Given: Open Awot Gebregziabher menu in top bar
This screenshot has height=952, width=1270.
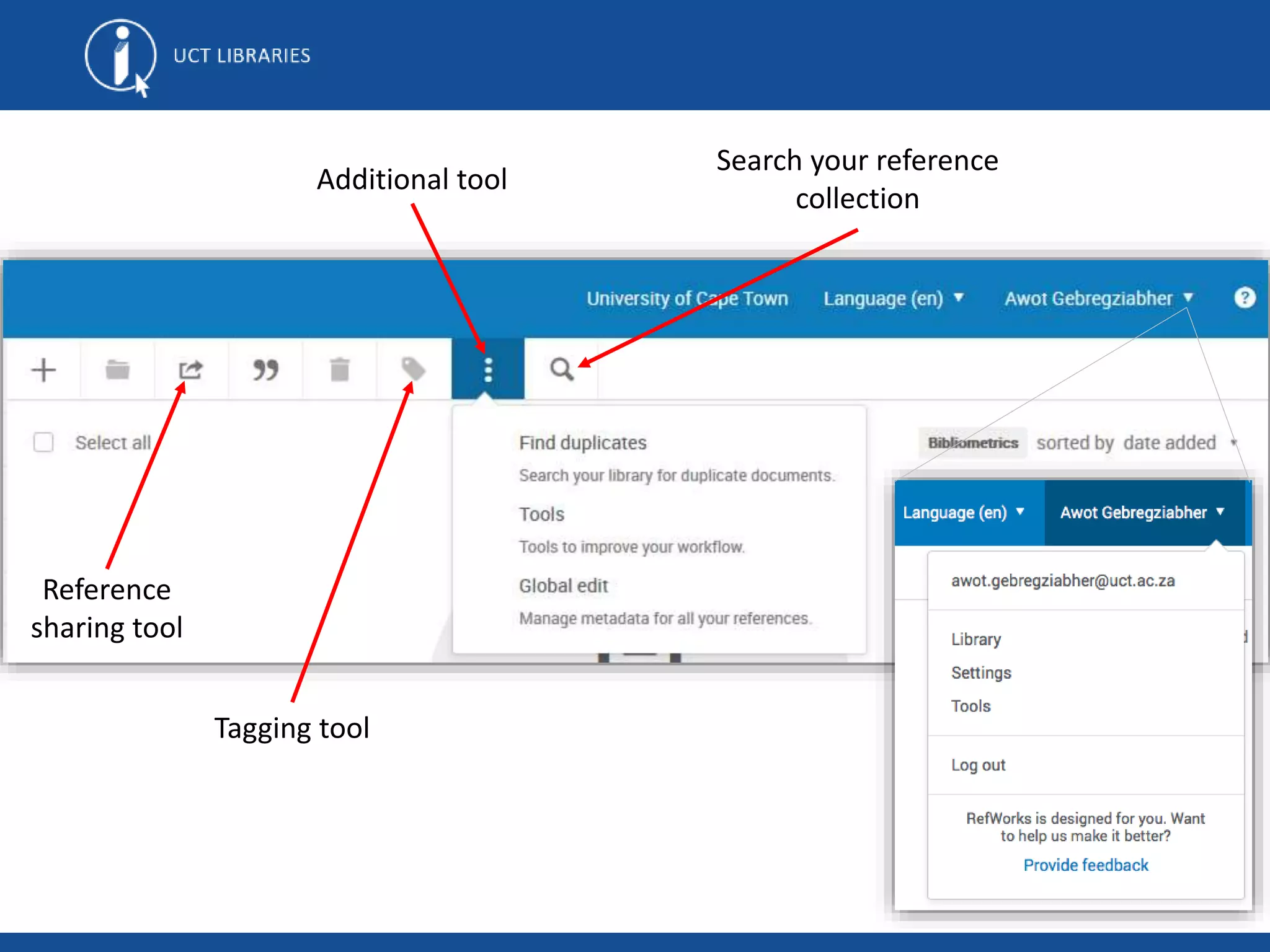Looking at the screenshot, I should coord(1099,299).
